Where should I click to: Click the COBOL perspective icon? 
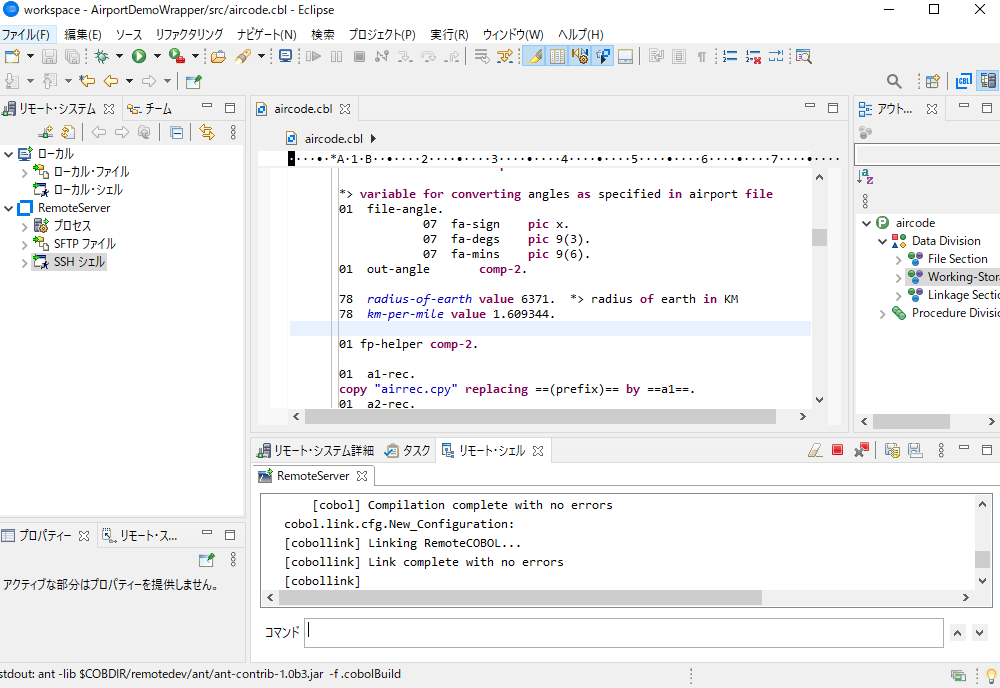click(x=964, y=81)
